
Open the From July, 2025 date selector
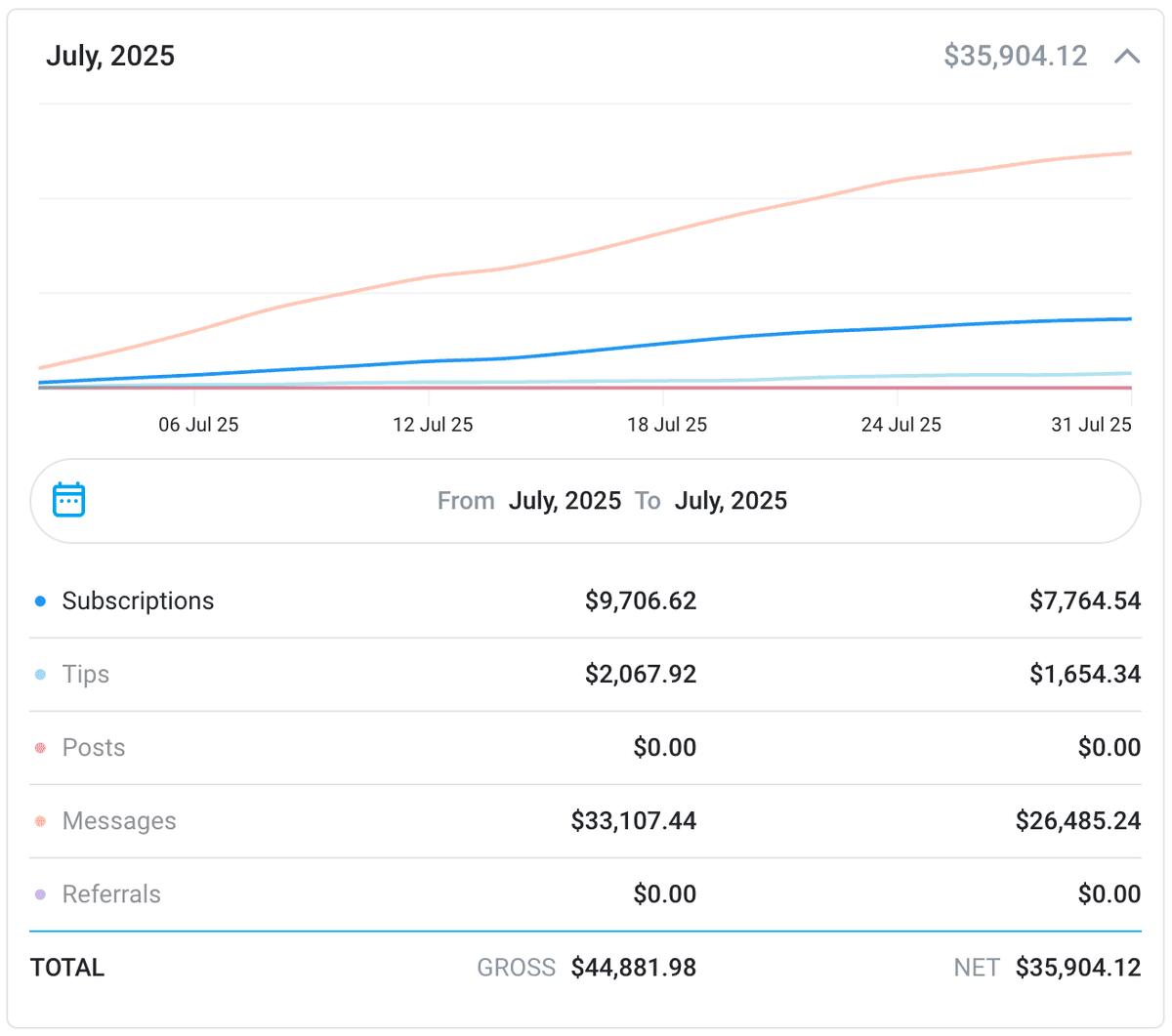565,500
